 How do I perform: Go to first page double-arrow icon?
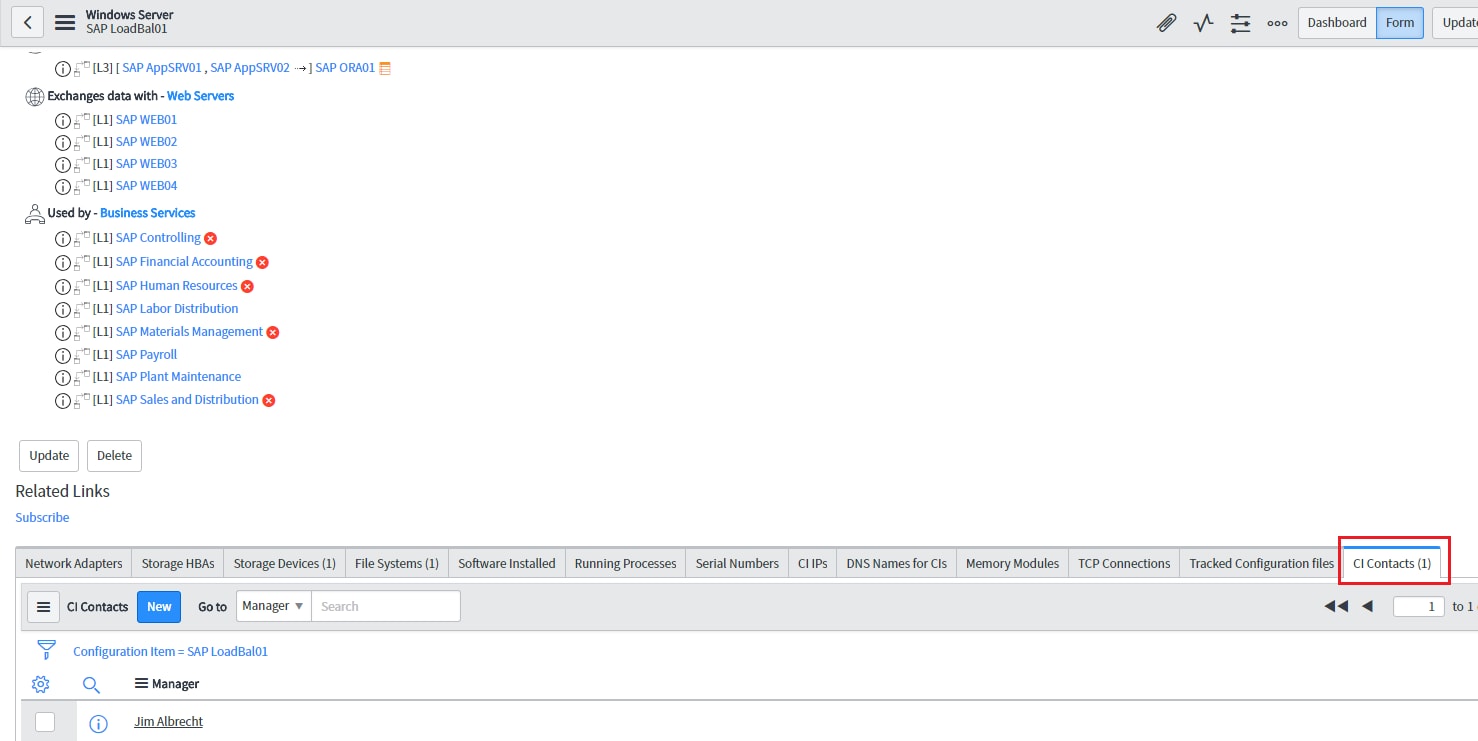coord(1335,606)
